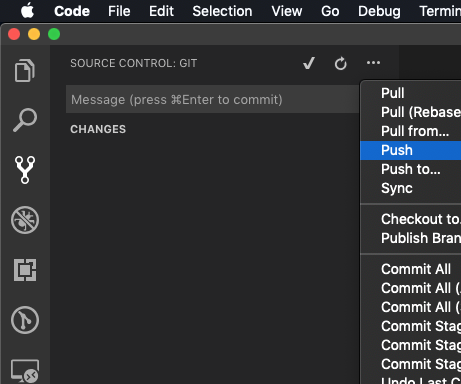Commit using the checkmark icon
461x384 pixels.
(309, 63)
